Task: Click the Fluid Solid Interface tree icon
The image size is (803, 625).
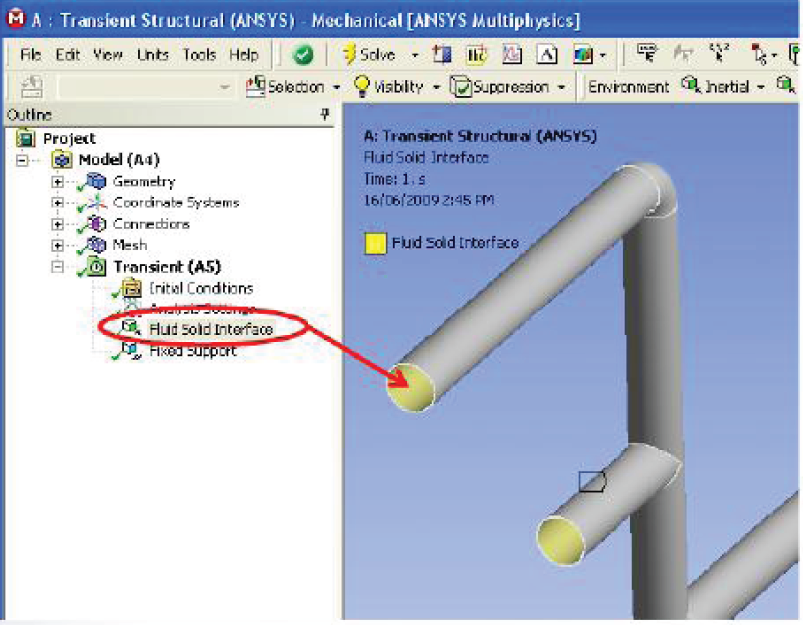Action: 131,328
